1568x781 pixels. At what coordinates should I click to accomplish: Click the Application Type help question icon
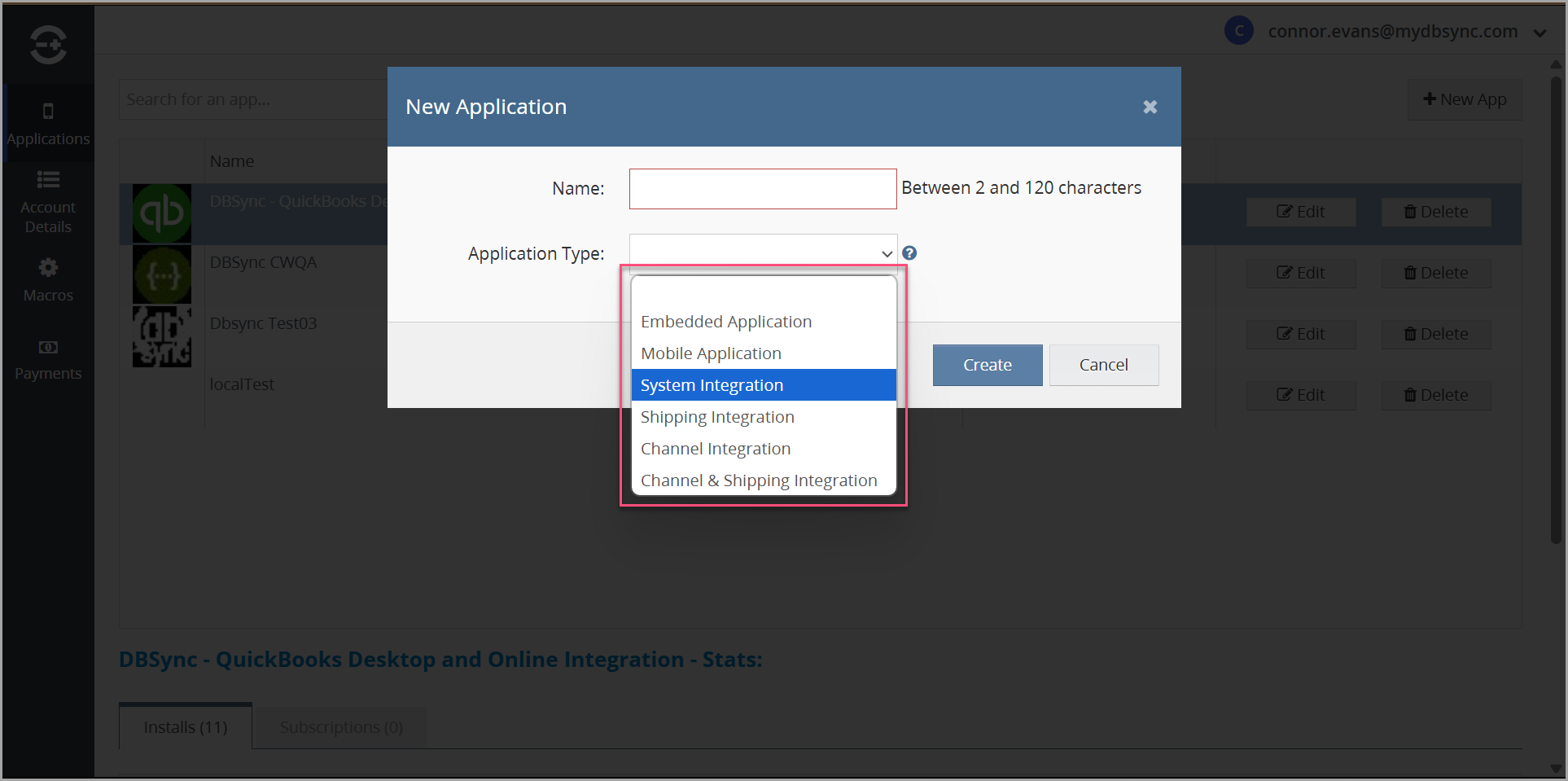pyautogui.click(x=909, y=253)
